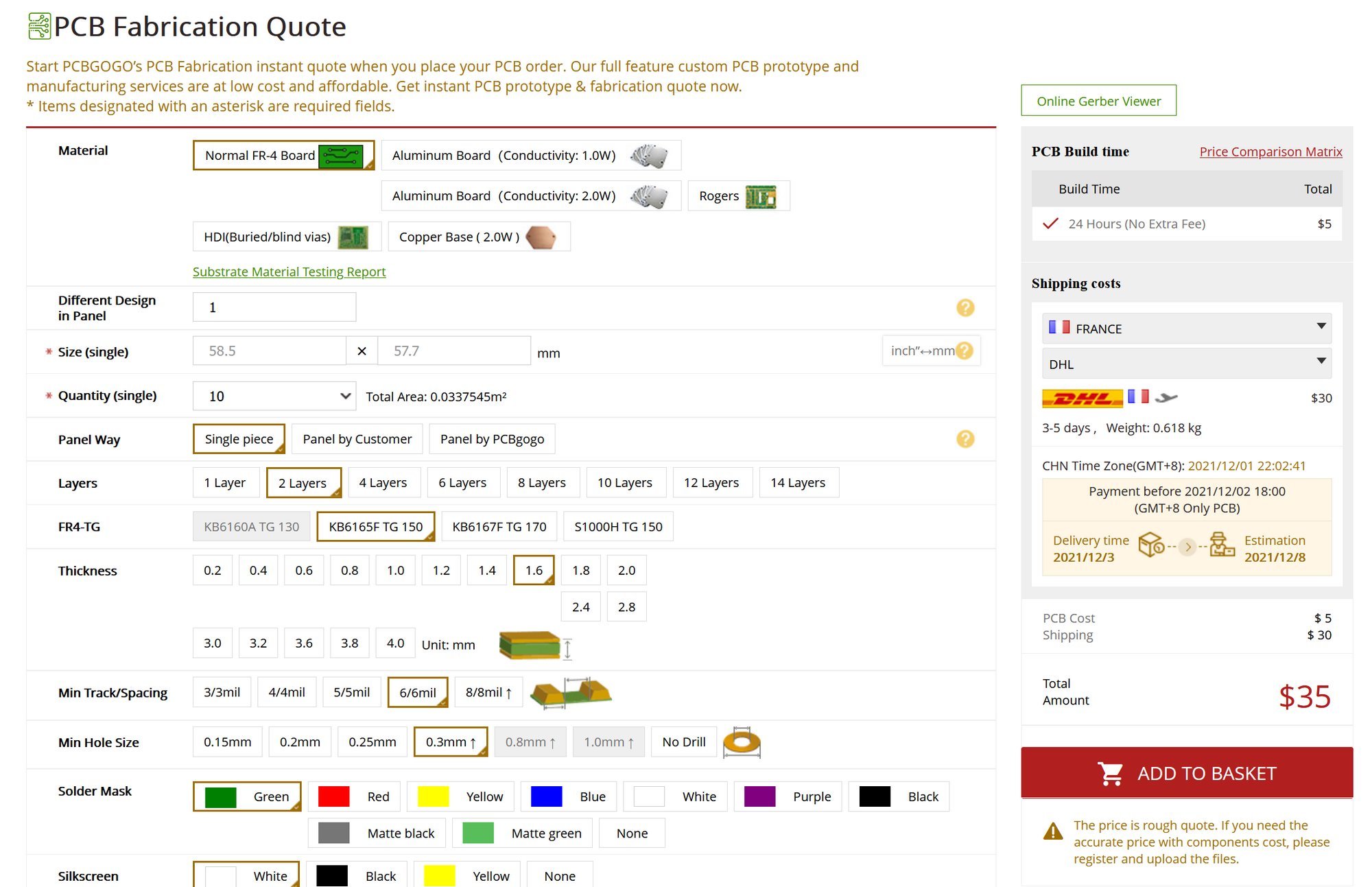Click the Panel Way help question icon
The height and width of the screenshot is (887, 1372).
[x=965, y=439]
